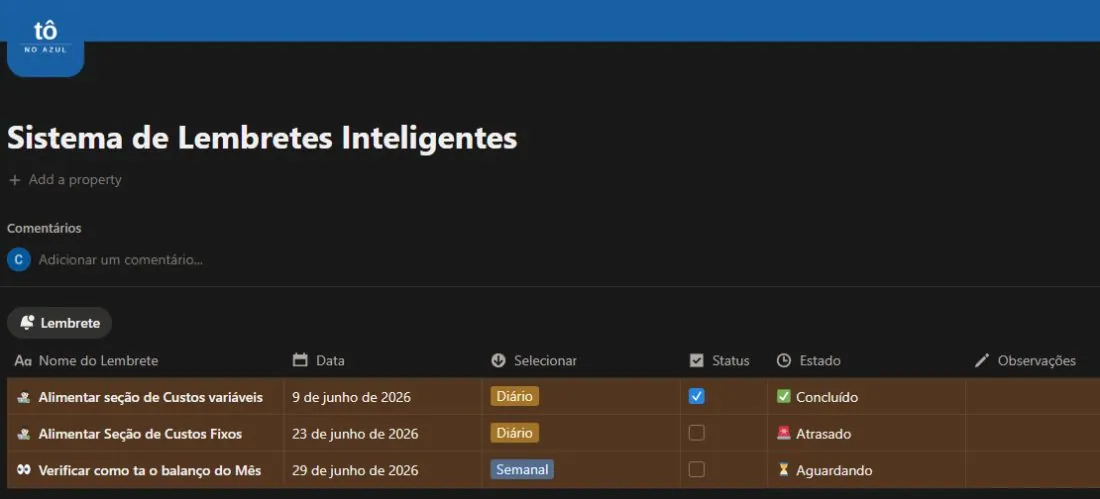Click the bell icon on Lembrete tab
1100x499 pixels.
pos(27,323)
